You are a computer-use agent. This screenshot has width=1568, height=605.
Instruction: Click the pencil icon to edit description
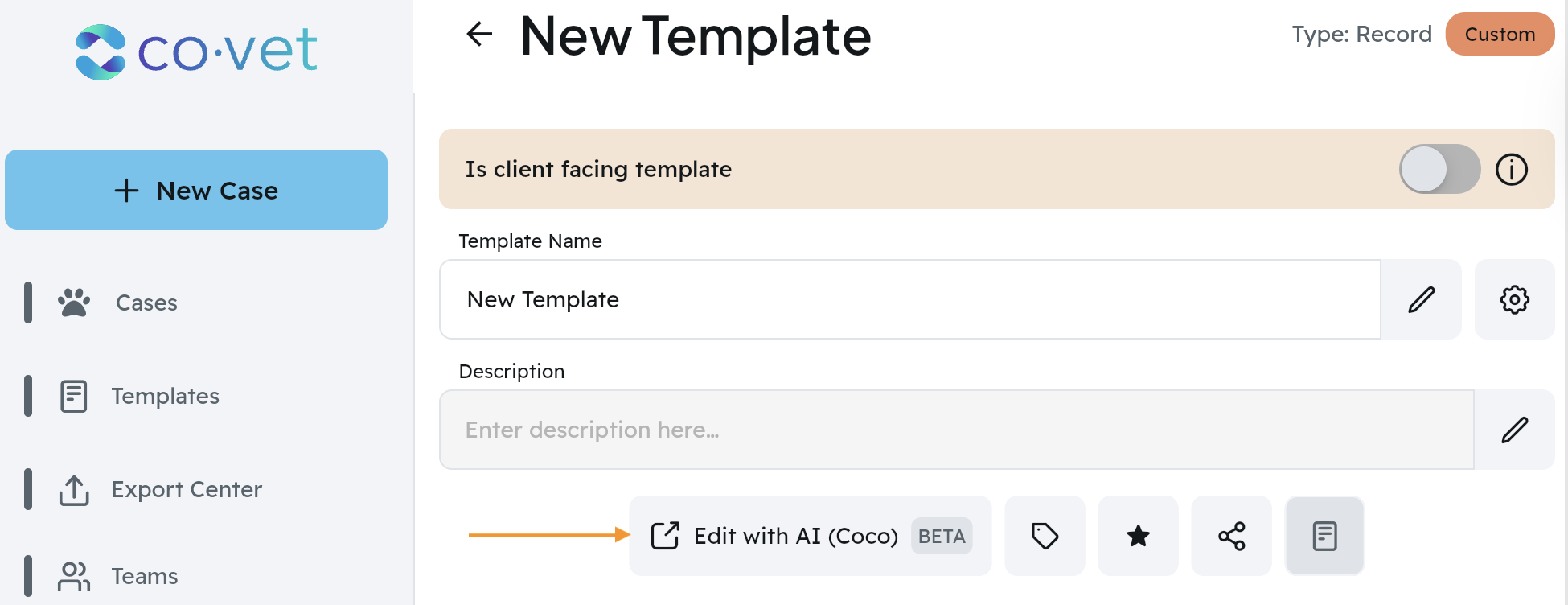click(1514, 430)
